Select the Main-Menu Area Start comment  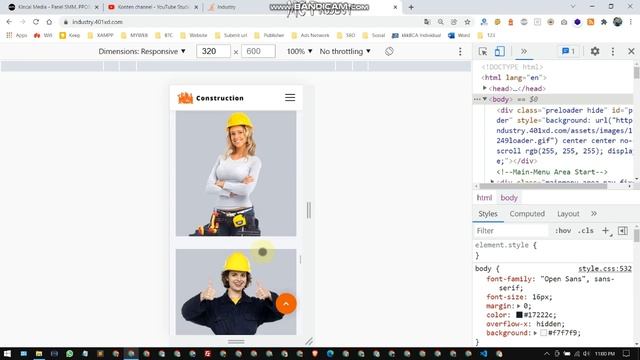(552, 172)
